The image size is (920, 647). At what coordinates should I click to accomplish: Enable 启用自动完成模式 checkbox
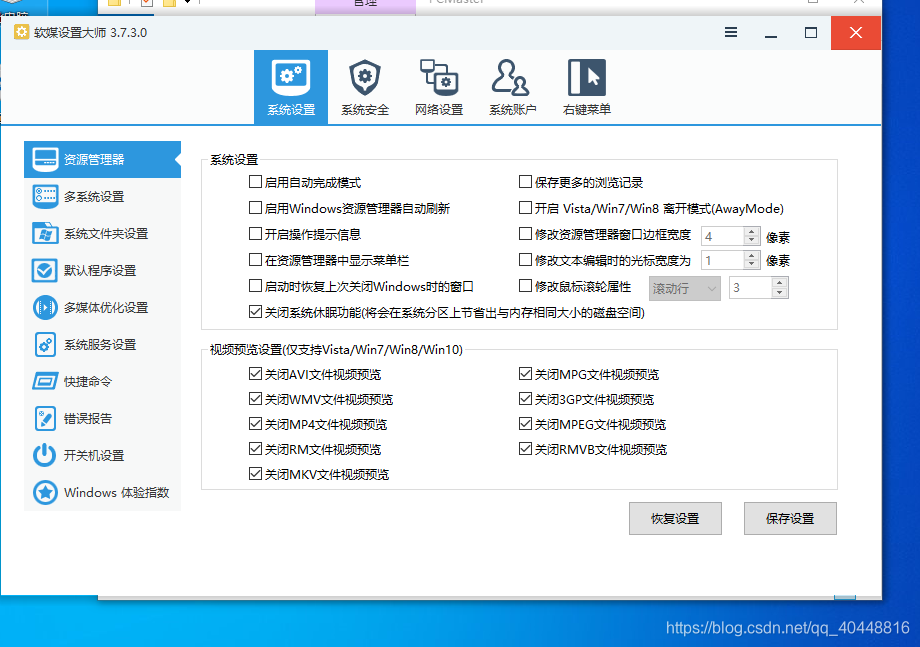coord(255,182)
